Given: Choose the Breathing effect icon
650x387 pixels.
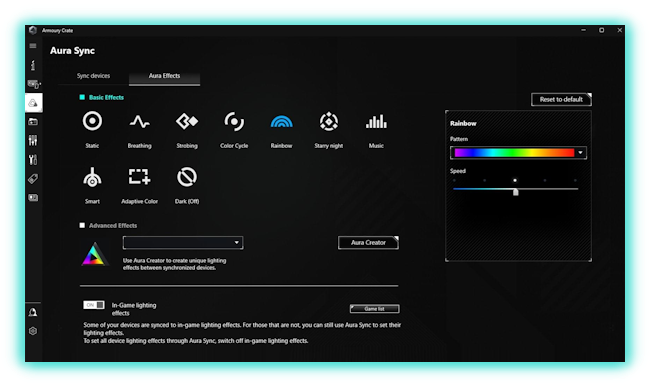Looking at the screenshot, I should click(139, 122).
